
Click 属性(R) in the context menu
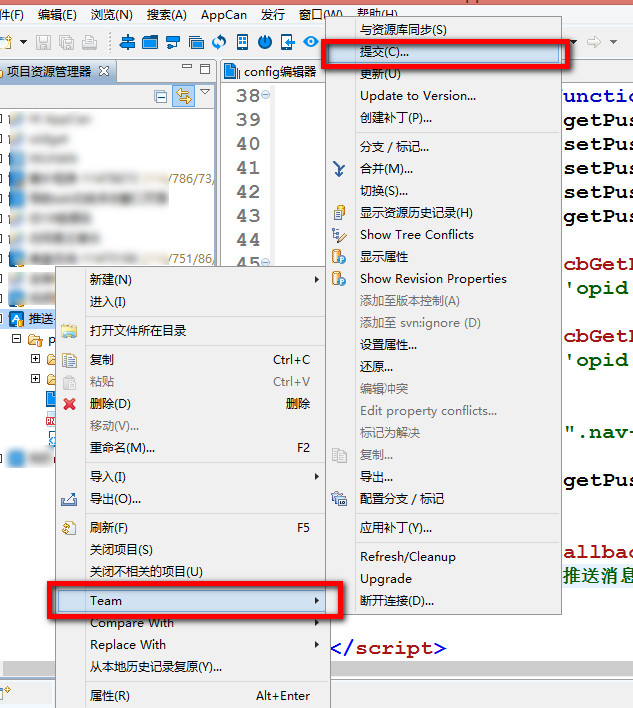(191, 696)
